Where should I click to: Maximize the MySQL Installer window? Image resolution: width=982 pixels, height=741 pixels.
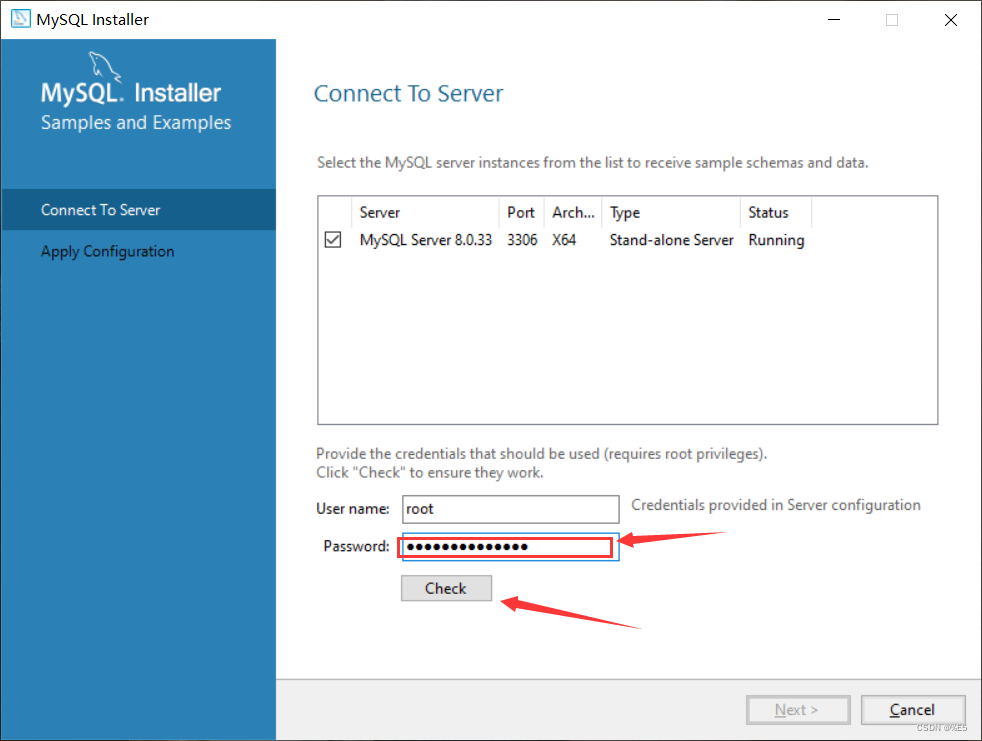click(x=892, y=19)
